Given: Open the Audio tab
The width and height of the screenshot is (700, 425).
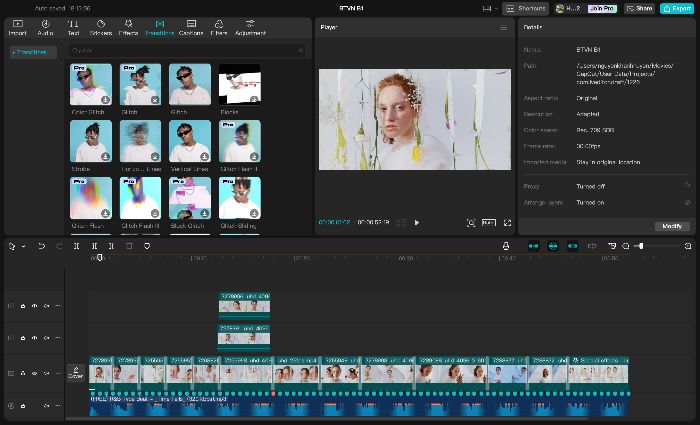Looking at the screenshot, I should point(45,28).
